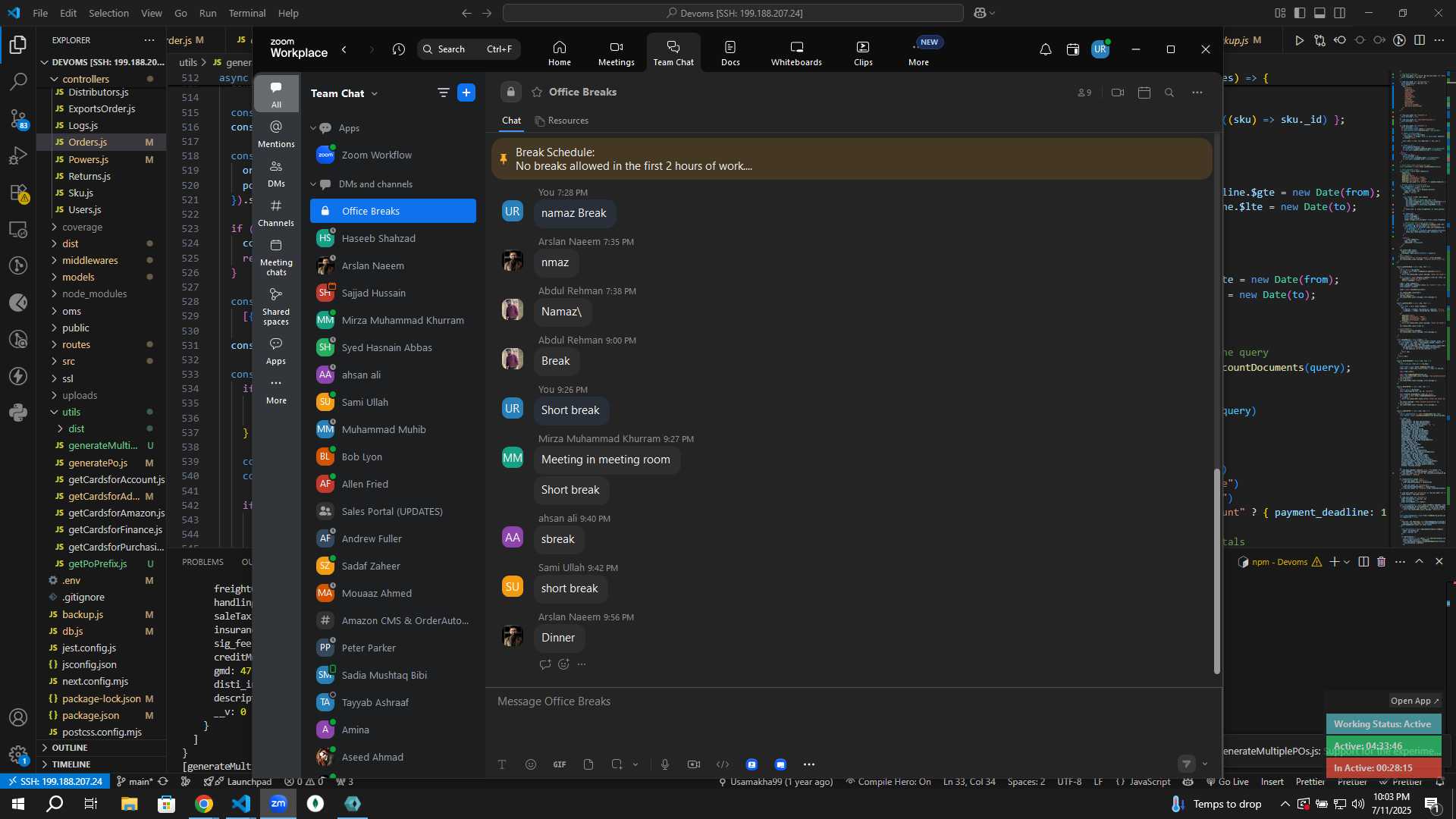Open terminal launch profile dropdown
The image size is (1456, 819).
[x=1347, y=562]
